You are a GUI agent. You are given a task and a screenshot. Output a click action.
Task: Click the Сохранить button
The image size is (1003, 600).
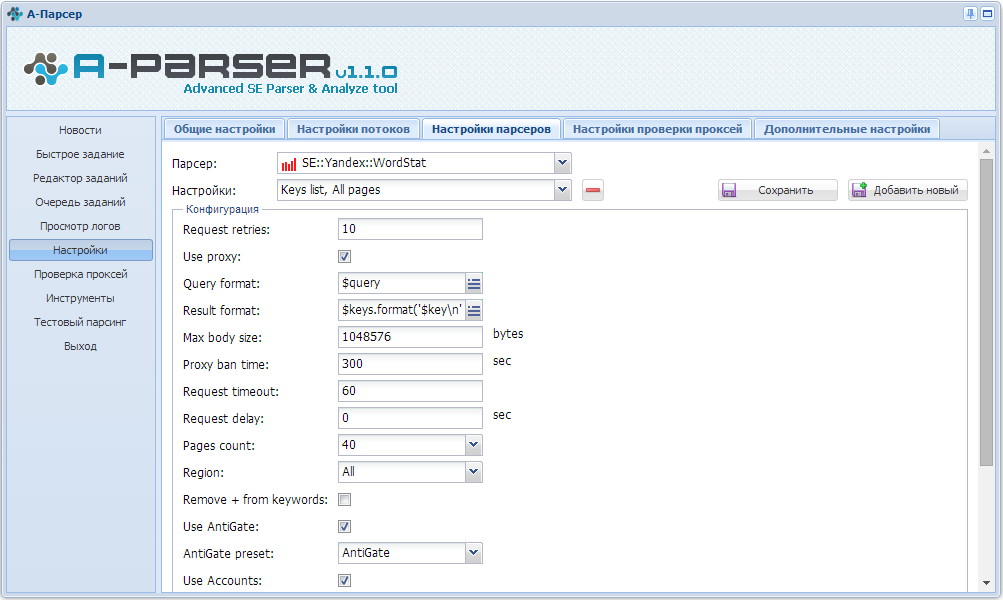pyautogui.click(x=778, y=190)
